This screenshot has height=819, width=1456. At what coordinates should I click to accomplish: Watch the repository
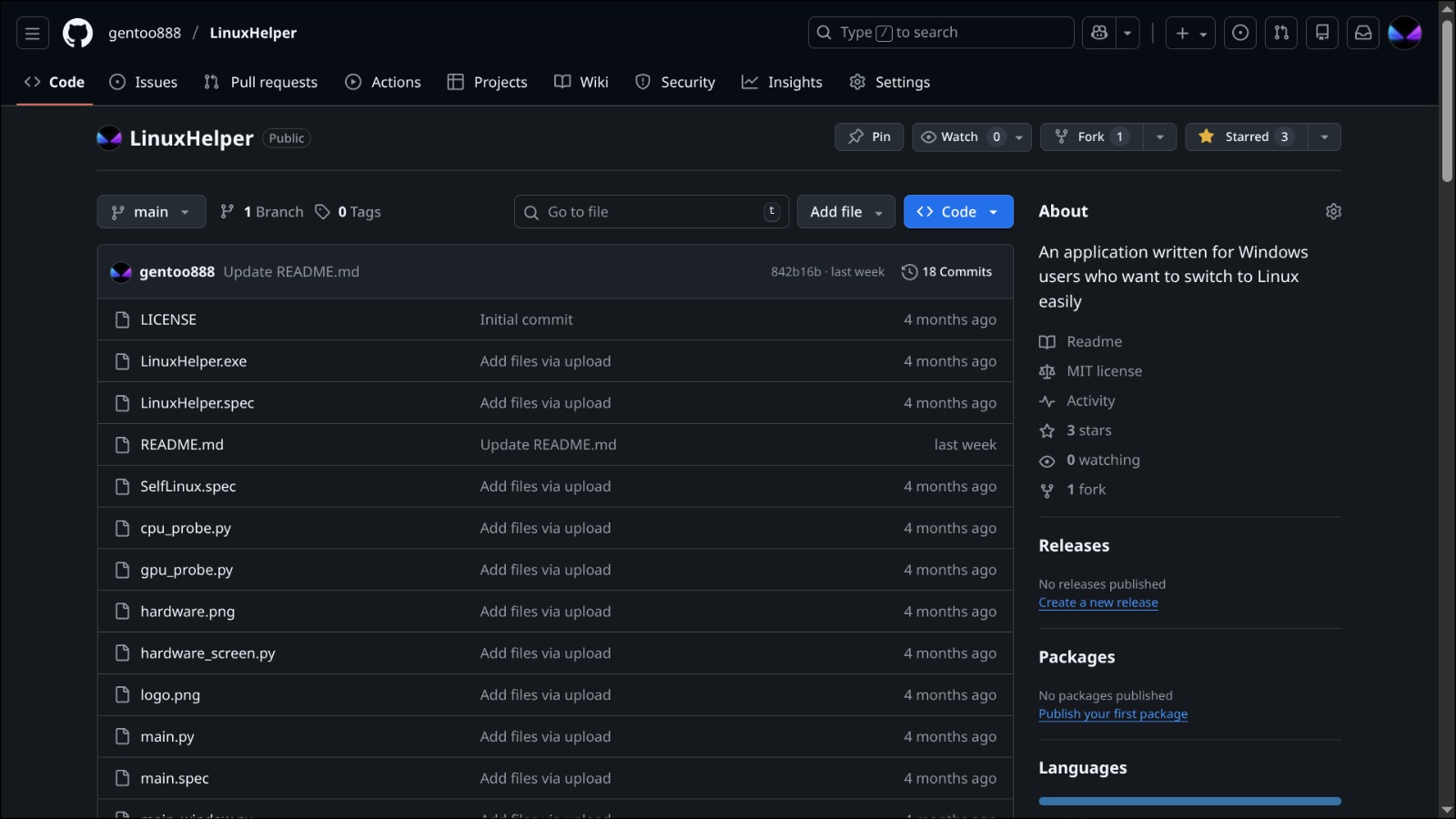click(958, 136)
